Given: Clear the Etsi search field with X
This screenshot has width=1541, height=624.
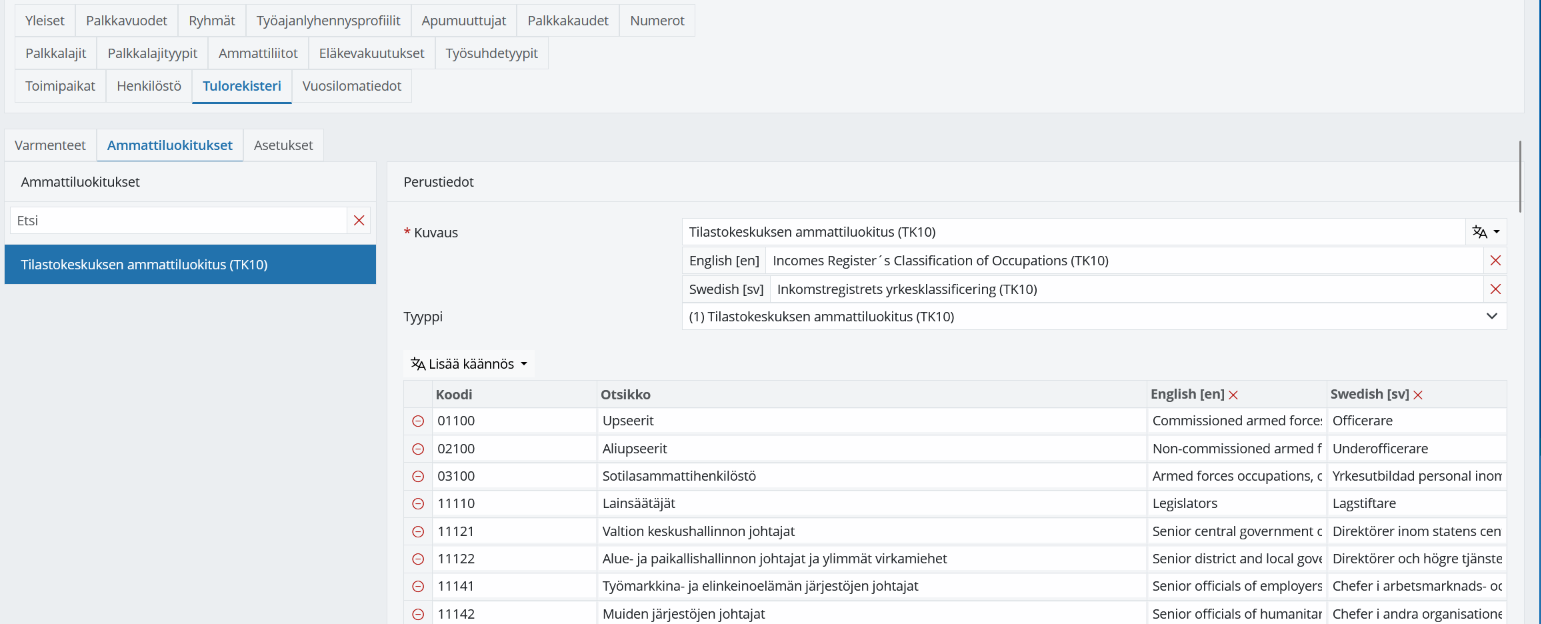Looking at the screenshot, I should pyautogui.click(x=359, y=220).
